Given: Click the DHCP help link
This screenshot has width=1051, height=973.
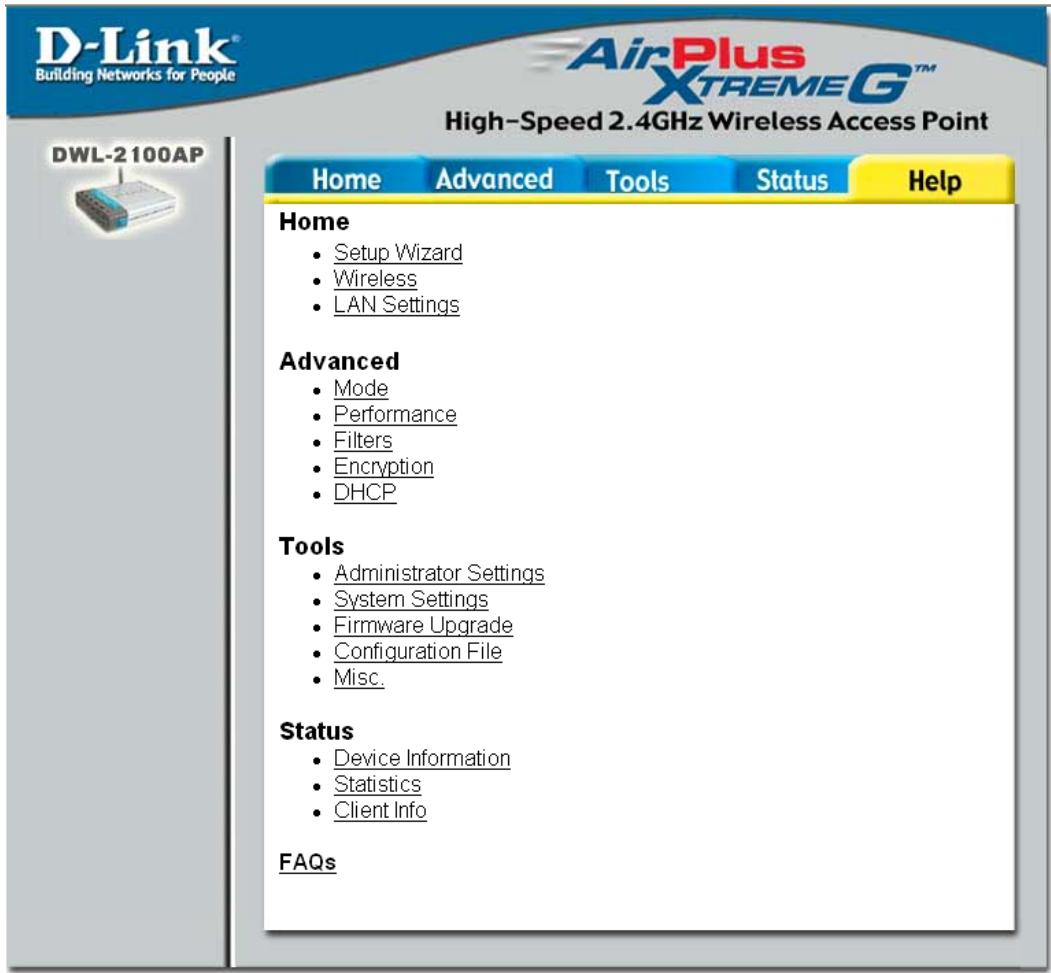Looking at the screenshot, I should coord(365,493).
